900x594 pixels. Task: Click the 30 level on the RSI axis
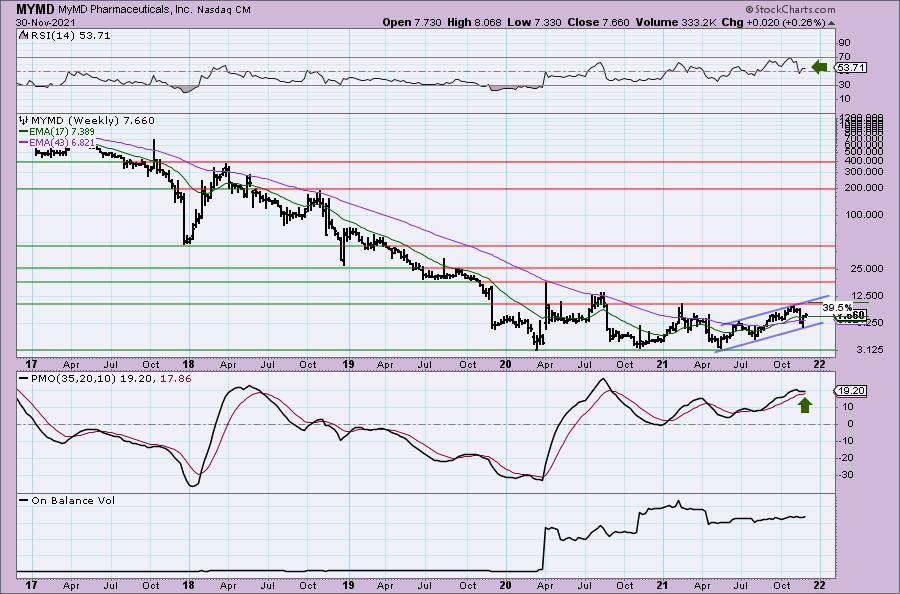(x=844, y=84)
